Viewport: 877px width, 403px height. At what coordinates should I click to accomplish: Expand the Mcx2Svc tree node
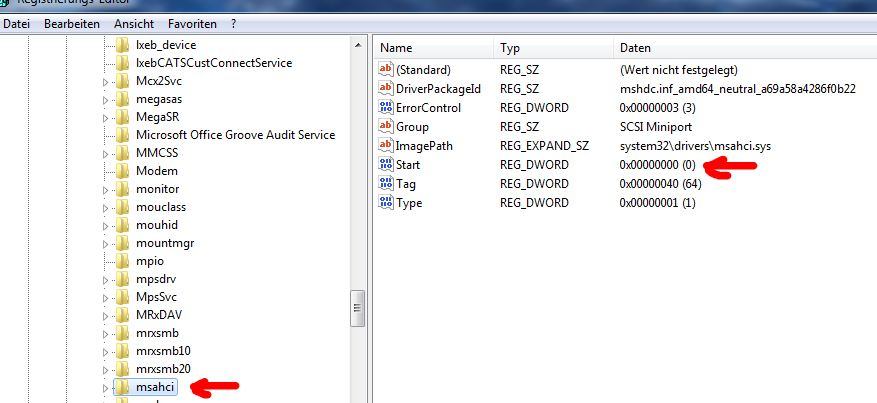[x=105, y=81]
